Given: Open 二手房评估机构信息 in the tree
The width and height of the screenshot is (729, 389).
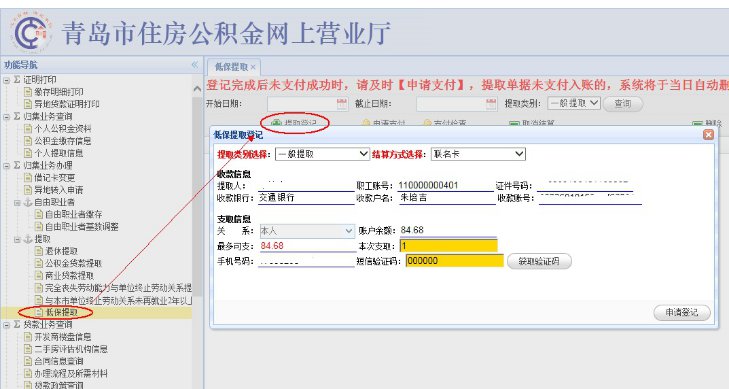Looking at the screenshot, I should point(71,349).
